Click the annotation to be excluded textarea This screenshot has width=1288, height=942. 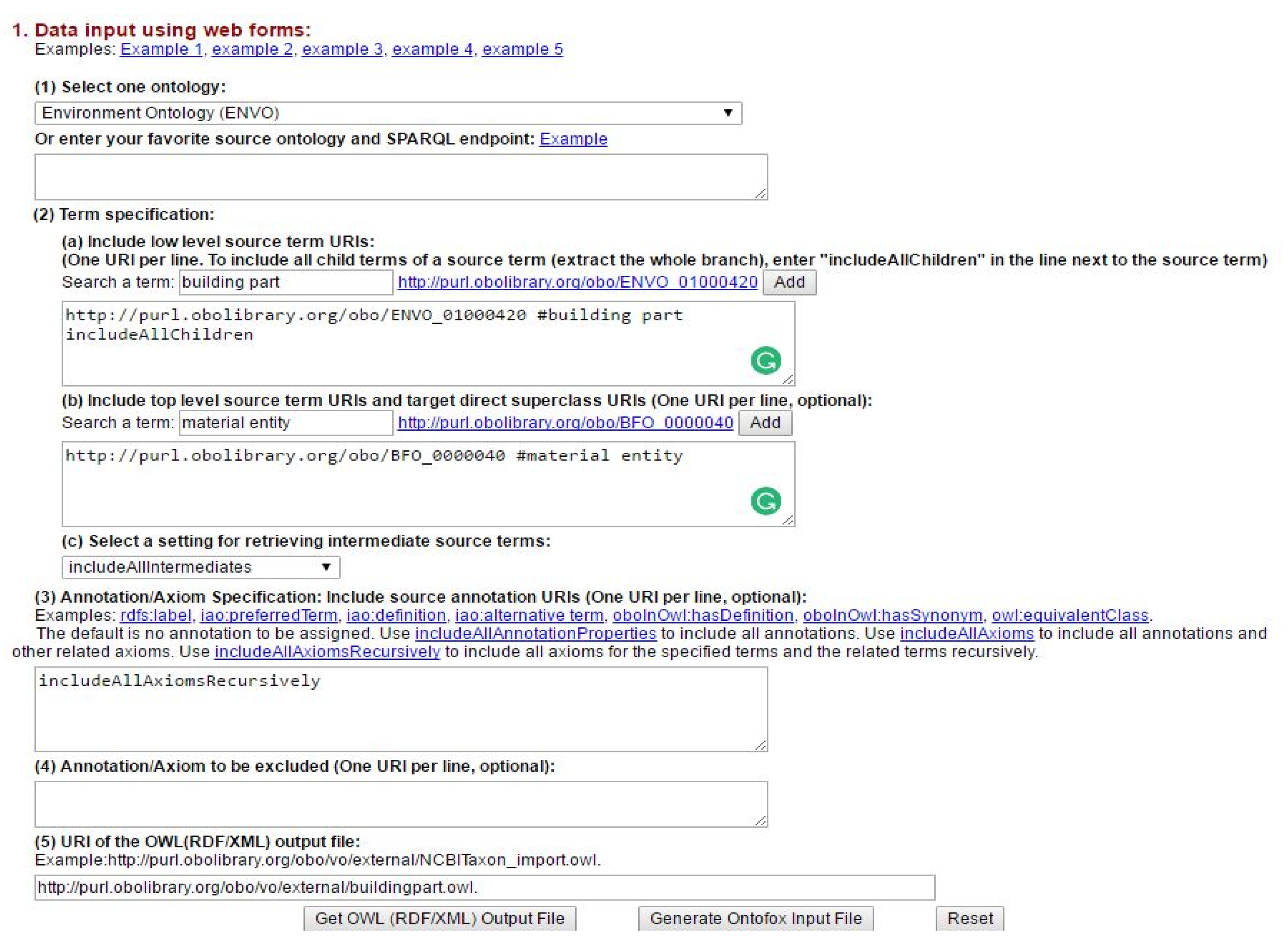click(401, 804)
